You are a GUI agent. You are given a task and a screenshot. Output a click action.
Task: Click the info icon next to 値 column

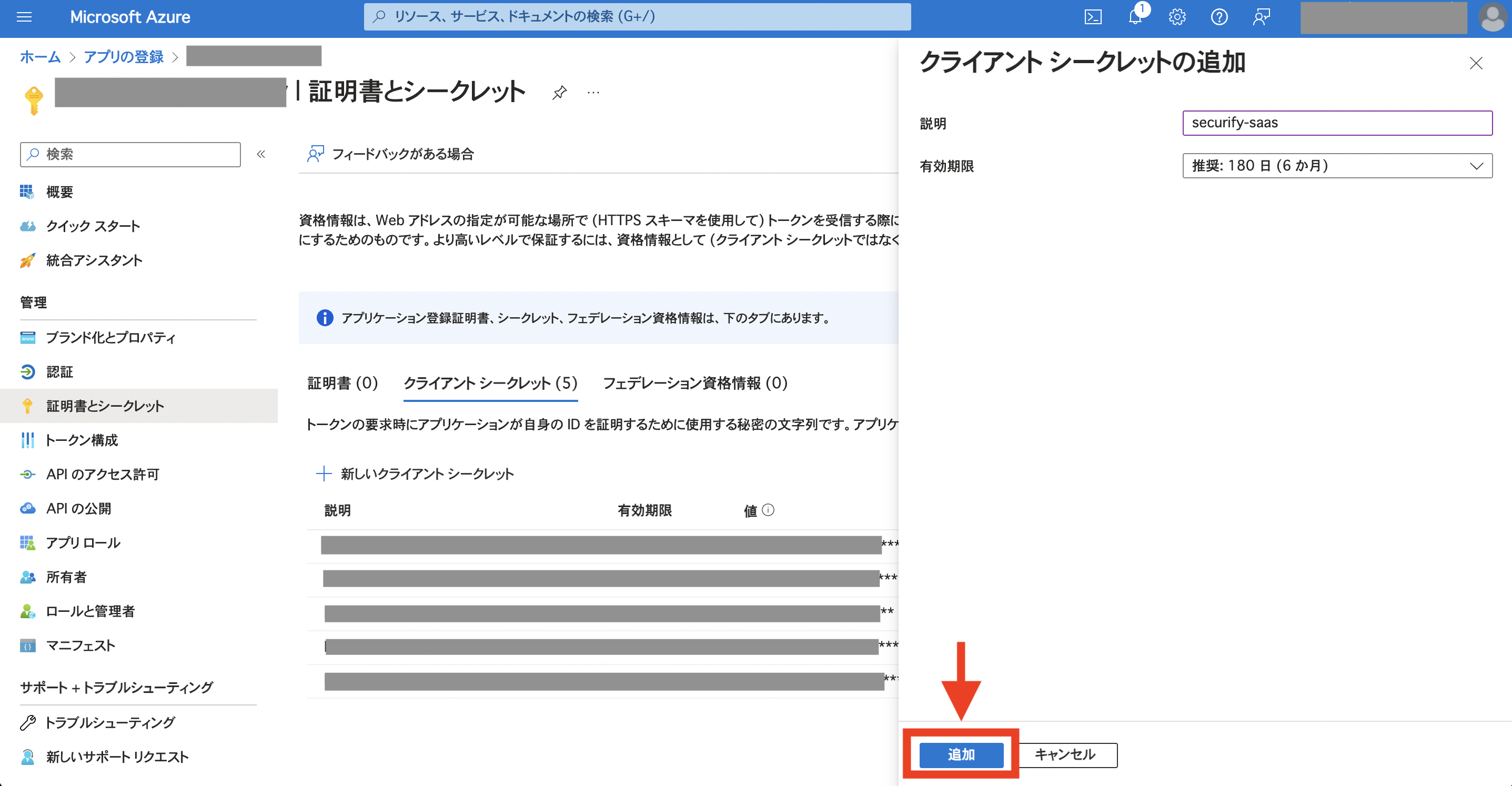tap(768, 510)
